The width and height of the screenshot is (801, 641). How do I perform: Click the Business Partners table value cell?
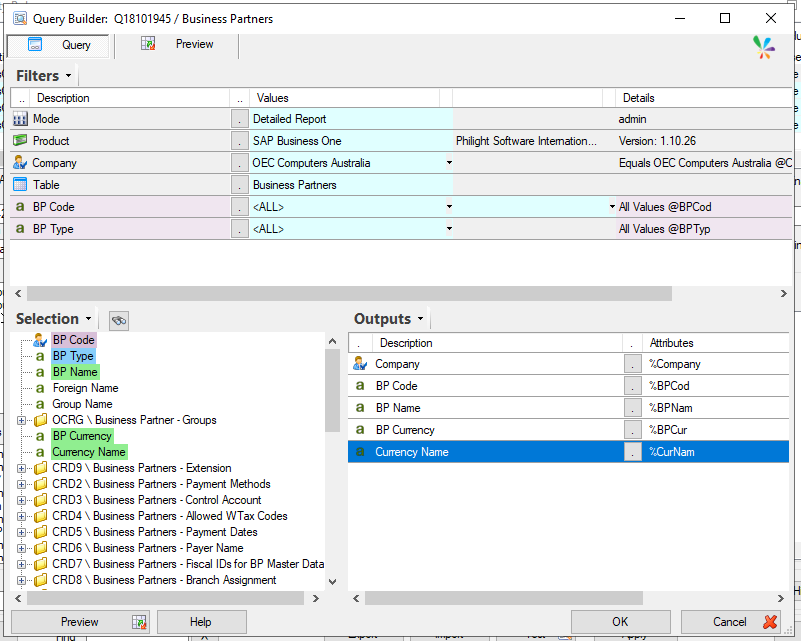(351, 185)
